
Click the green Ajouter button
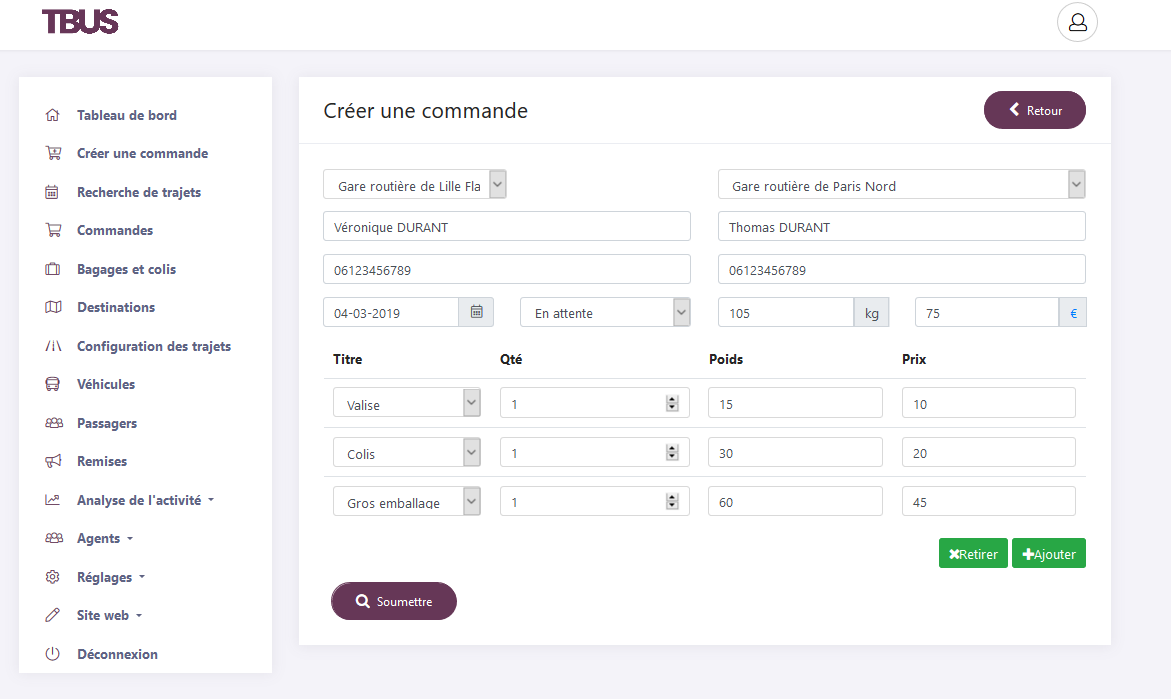[1048, 553]
